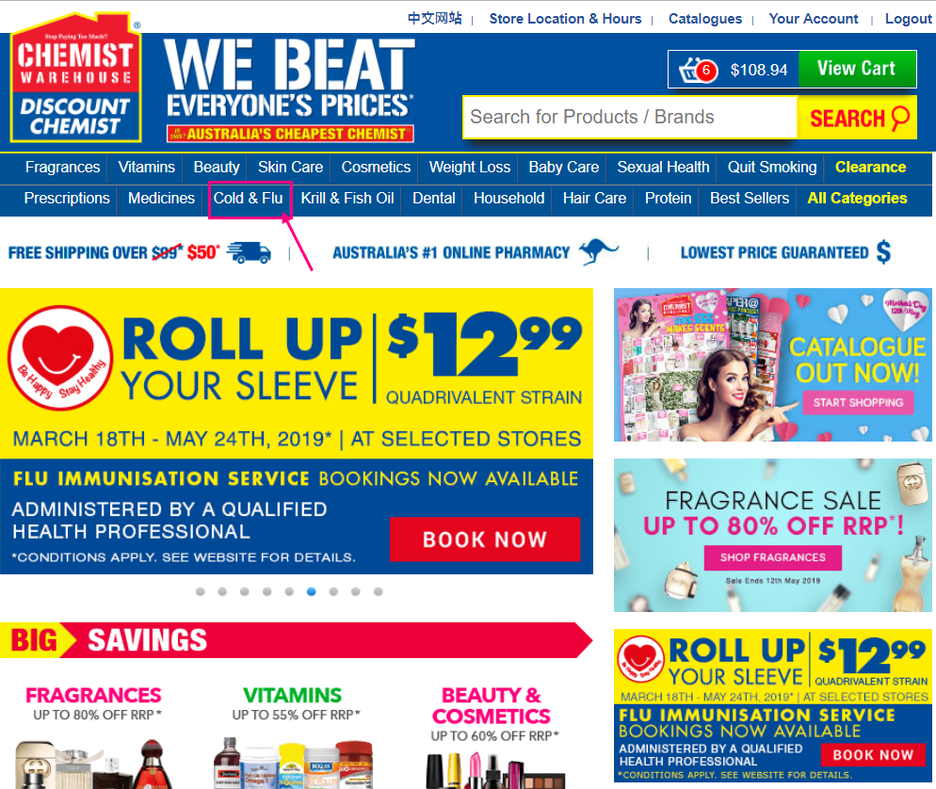The width and height of the screenshot is (936, 789).
Task: Click the Chemist Warehouse logo
Action: coord(76,78)
